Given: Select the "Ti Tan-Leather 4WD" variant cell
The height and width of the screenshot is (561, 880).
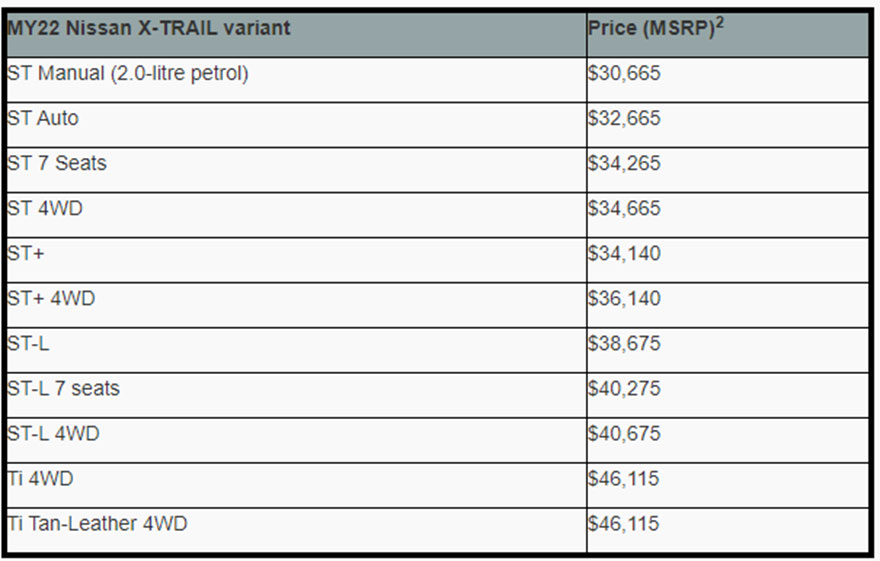Looking at the screenshot, I should pos(97,524).
